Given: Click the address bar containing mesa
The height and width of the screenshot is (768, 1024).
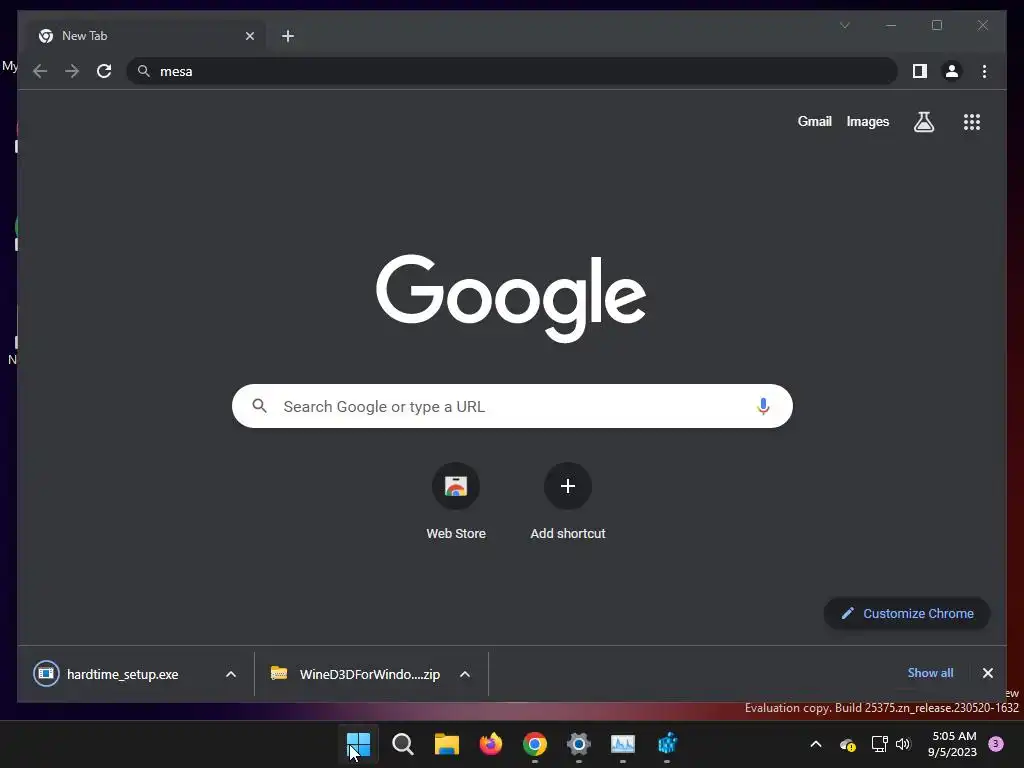Looking at the screenshot, I should tap(512, 71).
